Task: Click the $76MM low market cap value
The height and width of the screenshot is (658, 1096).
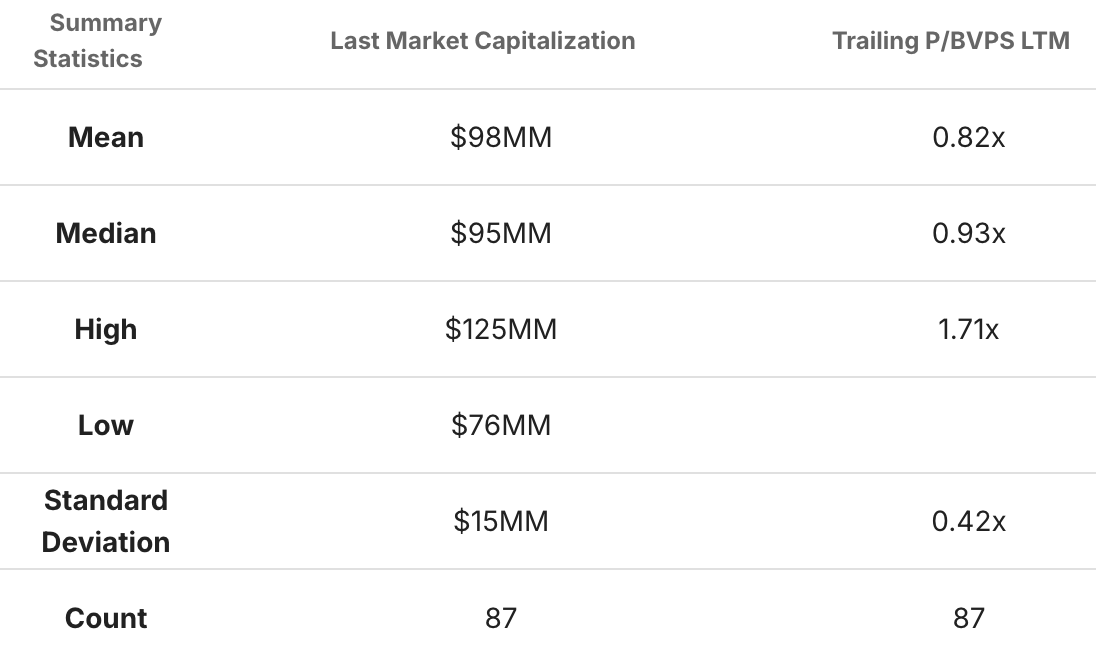Action: 501,425
